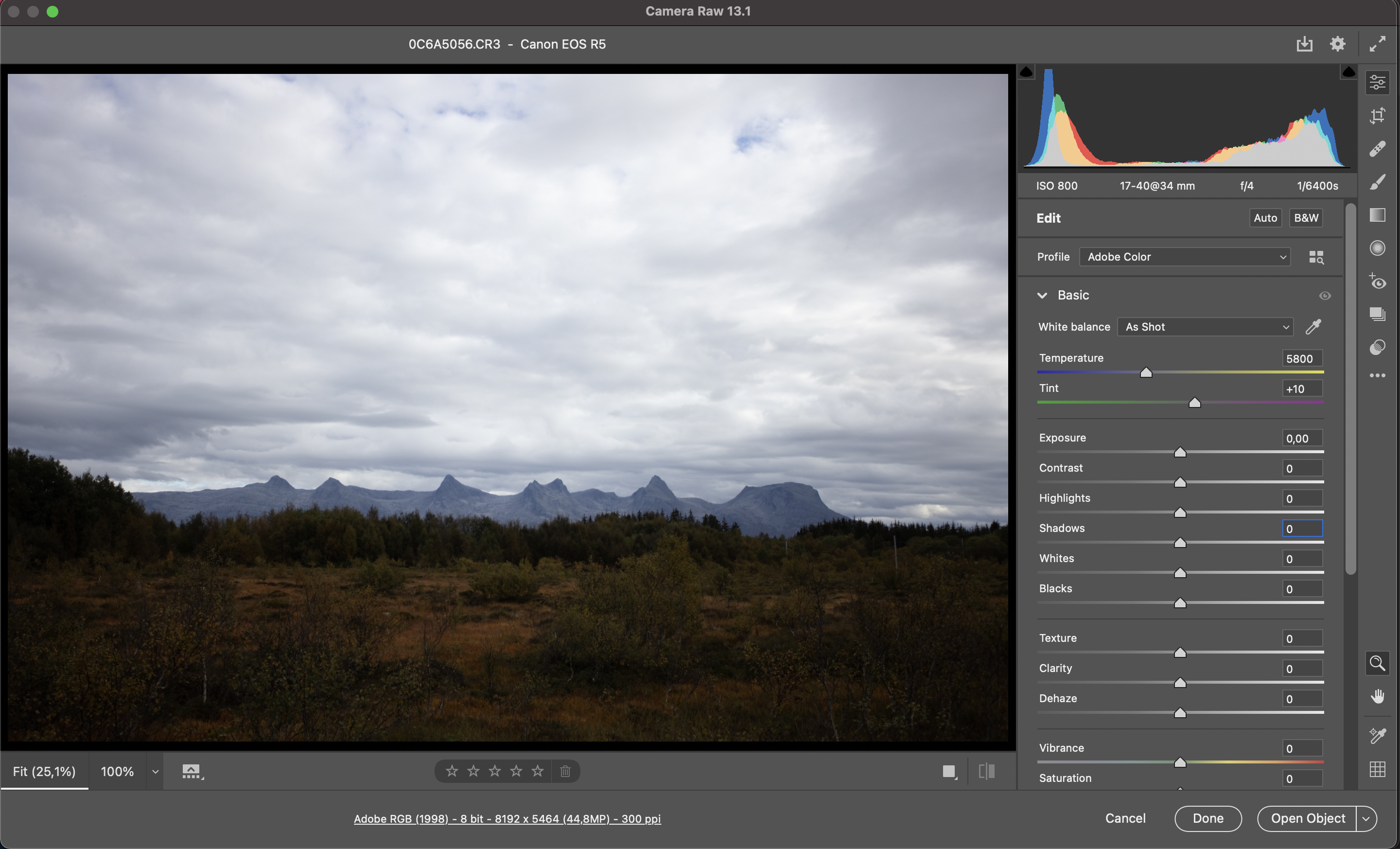Screen dimensions: 1400x849
Task: Set rating to three stars
Action: pyautogui.click(x=495, y=771)
